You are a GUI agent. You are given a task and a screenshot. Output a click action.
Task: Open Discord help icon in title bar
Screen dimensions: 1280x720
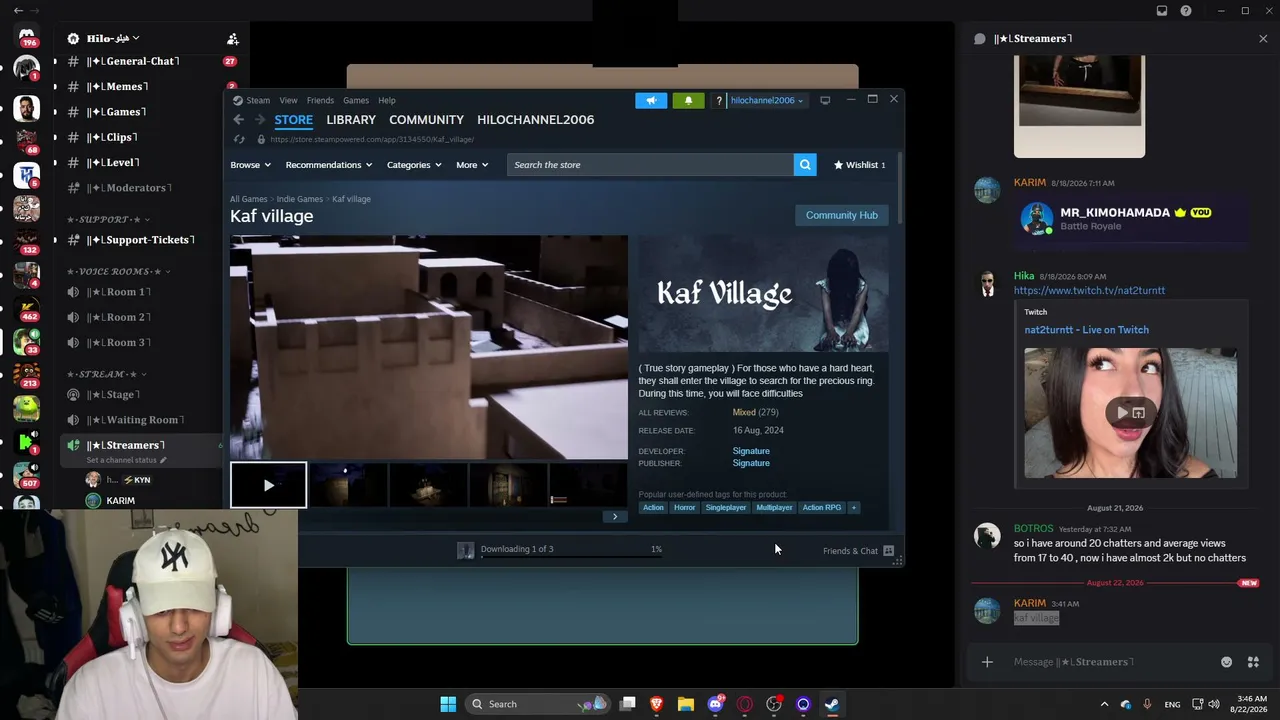(x=1186, y=11)
